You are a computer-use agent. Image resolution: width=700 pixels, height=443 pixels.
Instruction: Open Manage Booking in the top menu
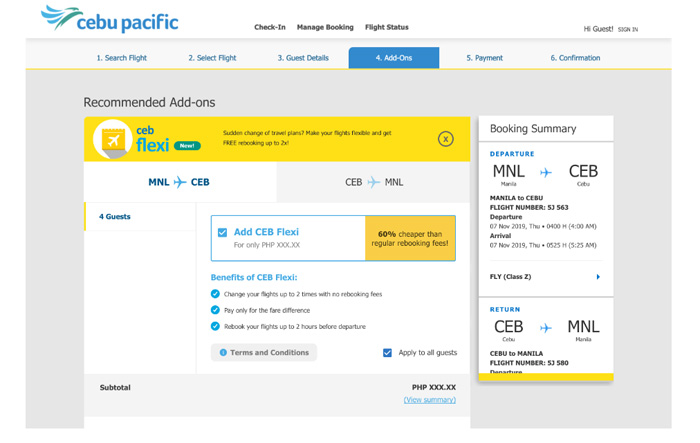coord(325,27)
